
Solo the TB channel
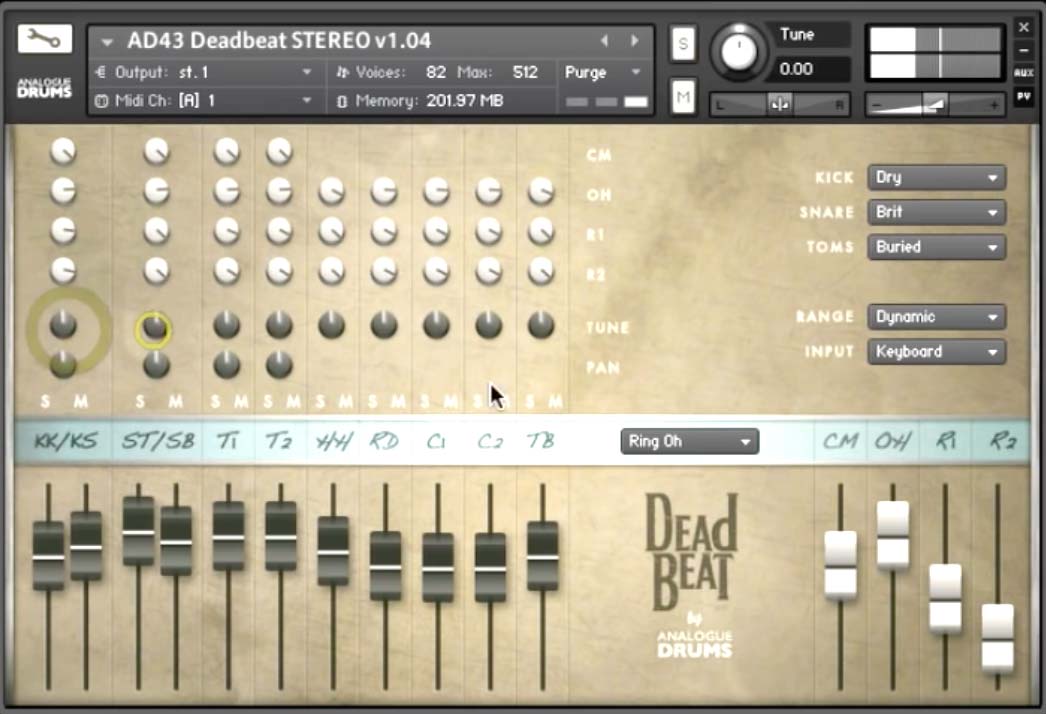click(530, 401)
